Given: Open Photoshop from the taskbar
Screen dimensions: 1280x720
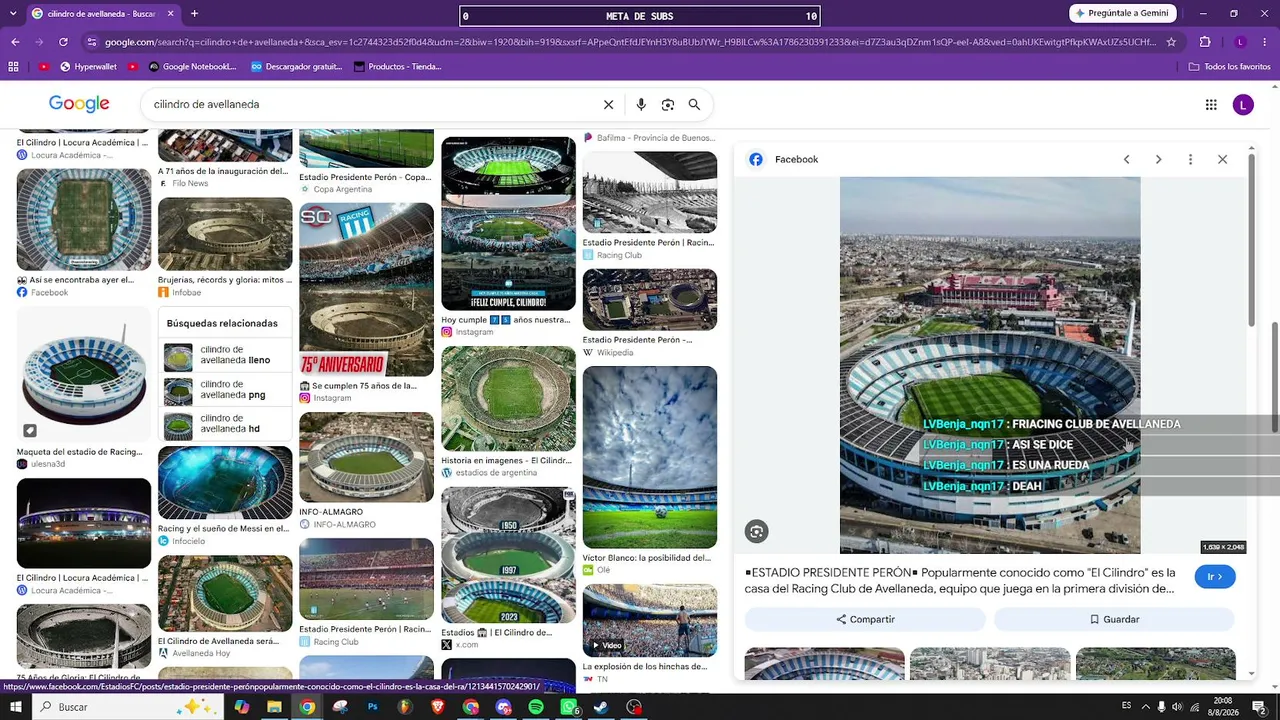Looking at the screenshot, I should (373, 707).
